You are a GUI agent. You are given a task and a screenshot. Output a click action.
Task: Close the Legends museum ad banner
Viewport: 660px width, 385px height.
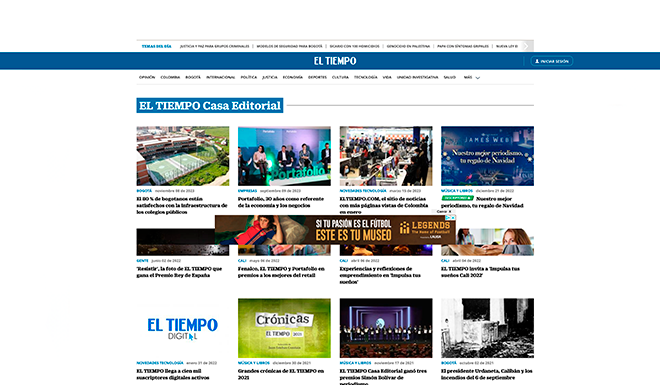(x=444, y=212)
